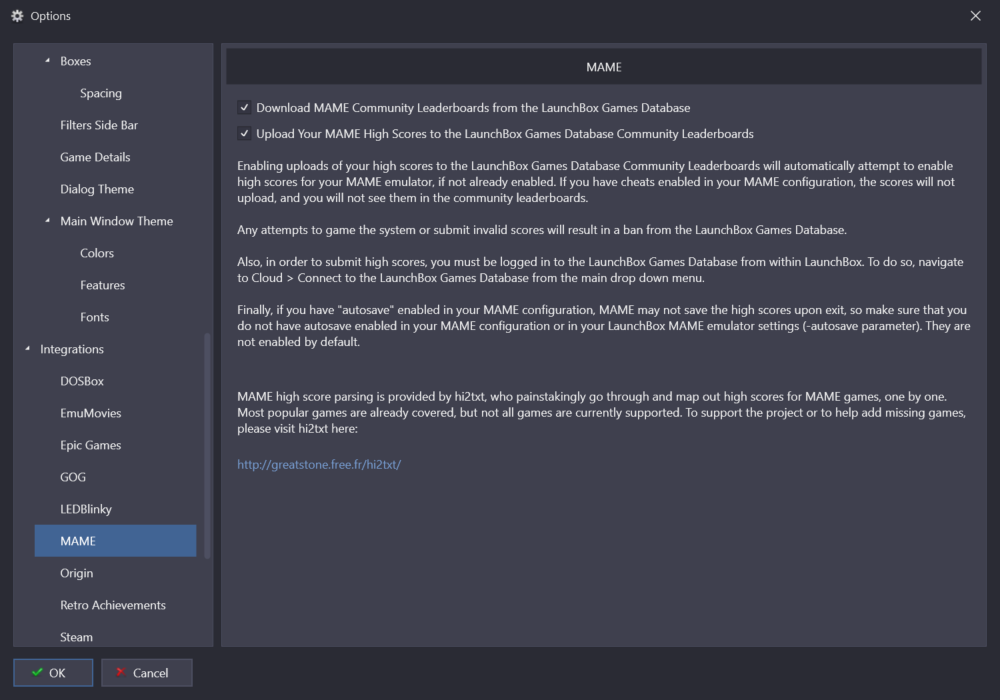Image resolution: width=1000 pixels, height=700 pixels.
Task: Collapse the Boxes tree section
Action: (47, 61)
